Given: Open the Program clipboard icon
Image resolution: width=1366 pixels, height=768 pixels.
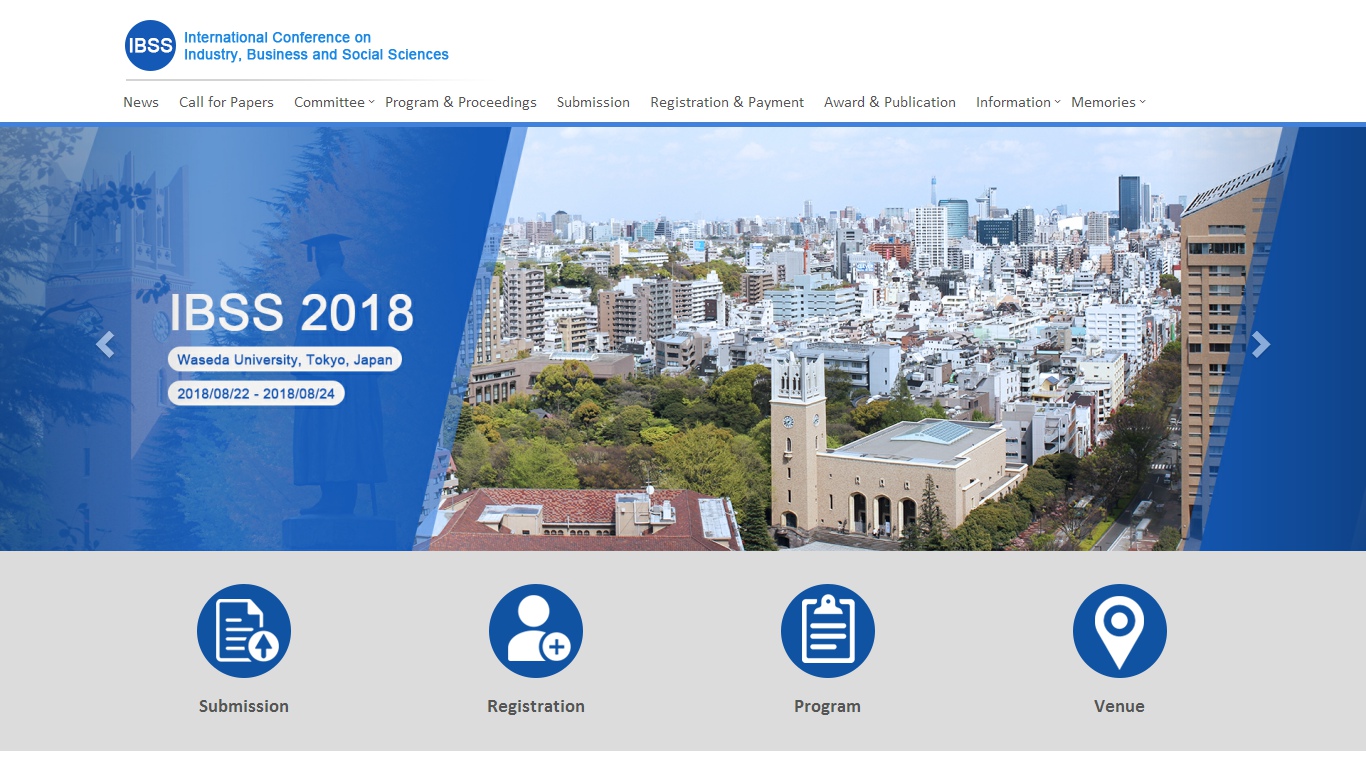Looking at the screenshot, I should pyautogui.click(x=828, y=631).
